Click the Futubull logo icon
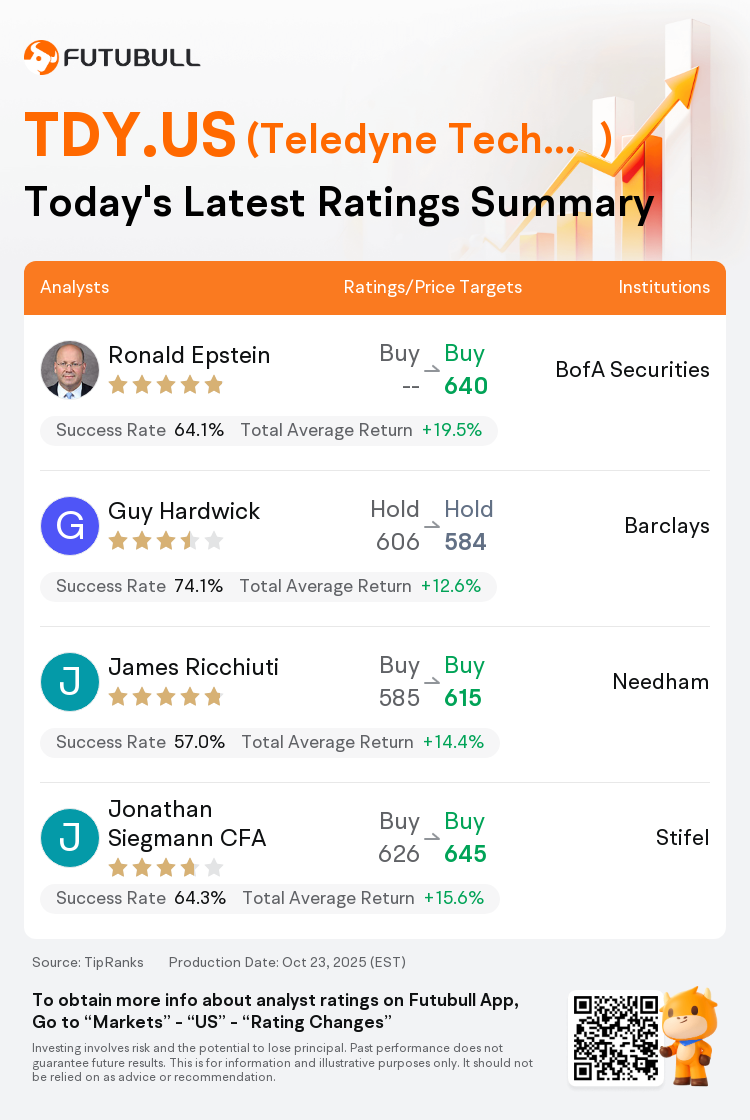The width and height of the screenshot is (750, 1120). click(x=40, y=57)
